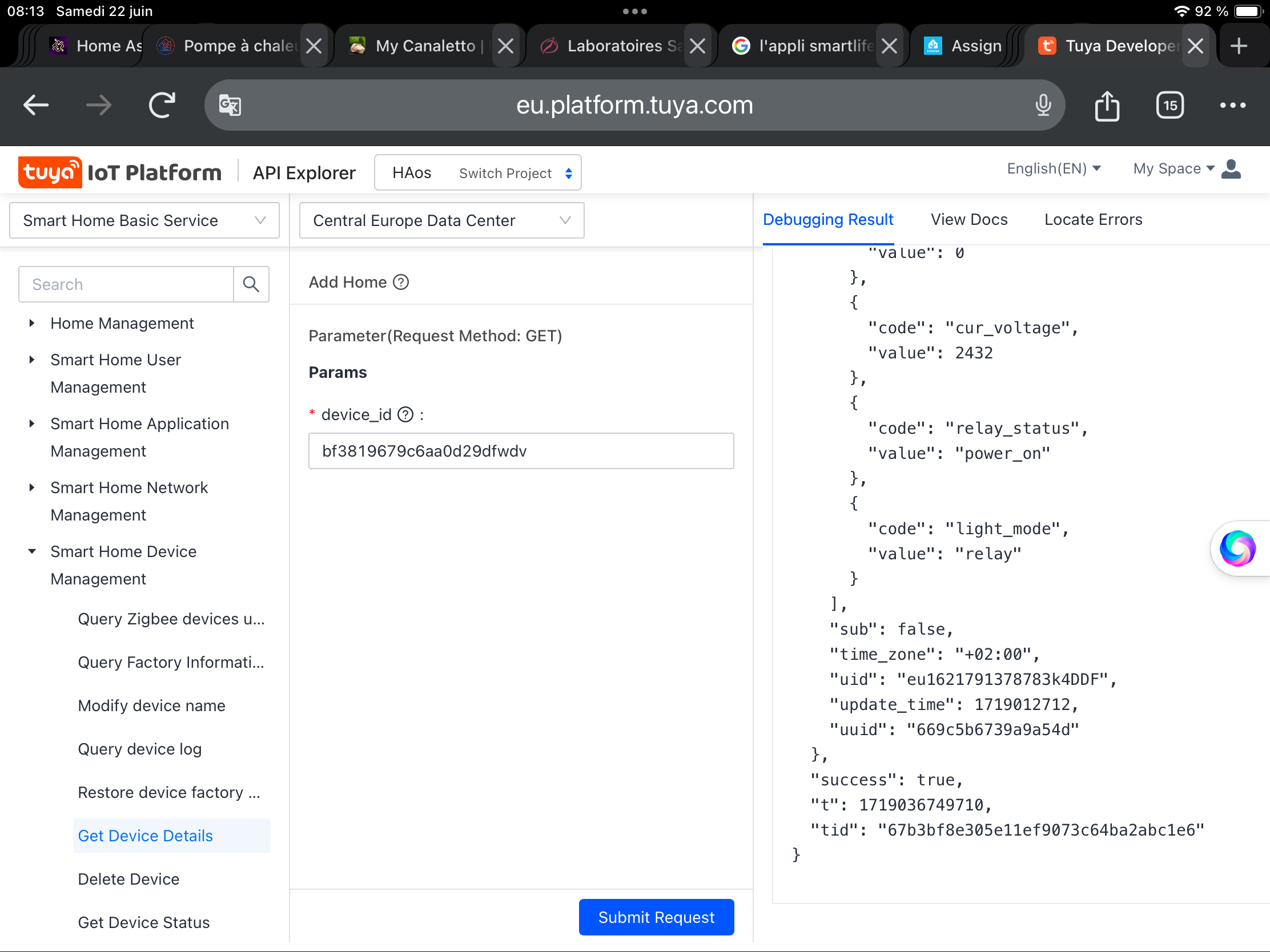Click the "success": true line
The image size is (1270, 952).
886,780
